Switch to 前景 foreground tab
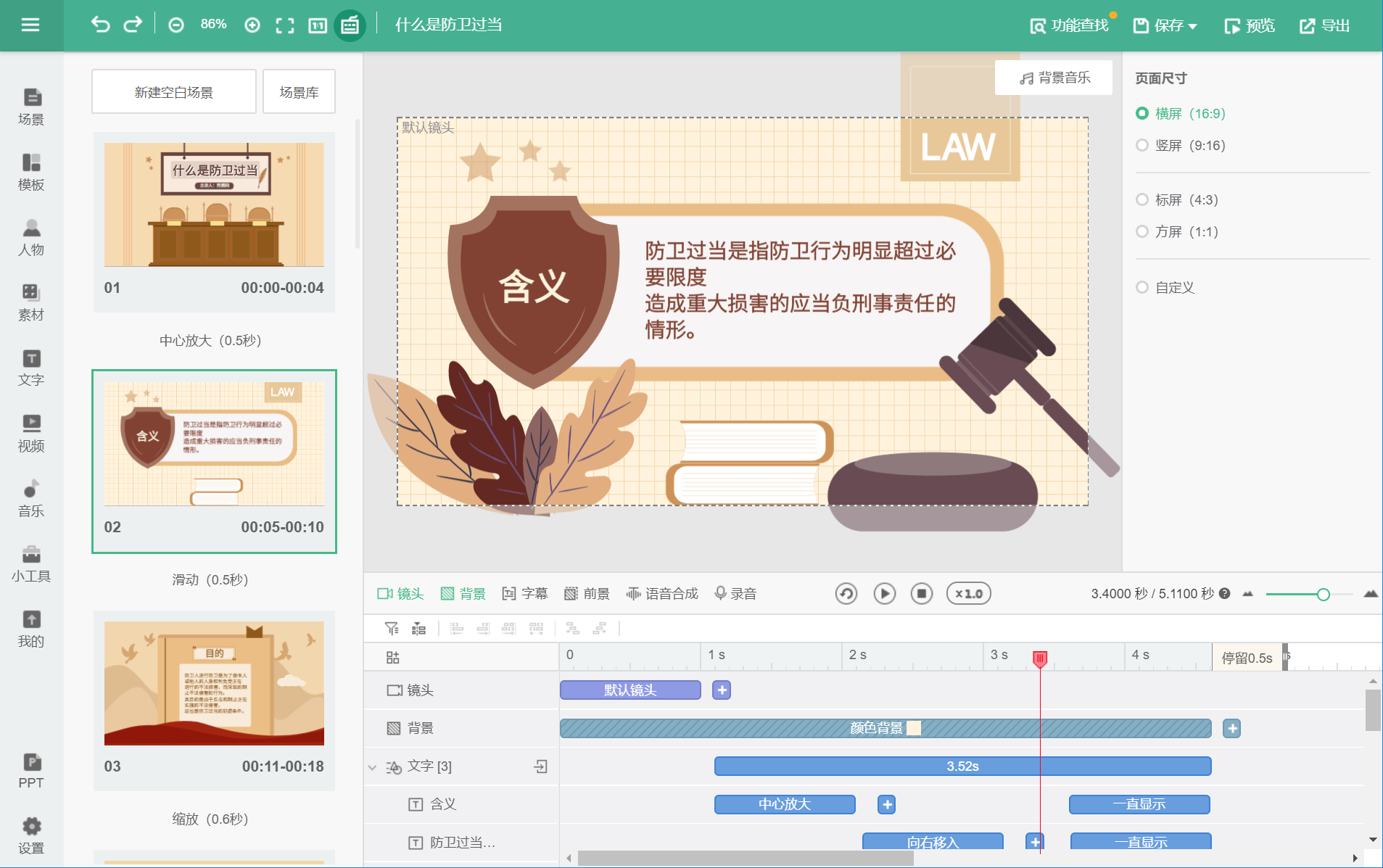 point(587,593)
